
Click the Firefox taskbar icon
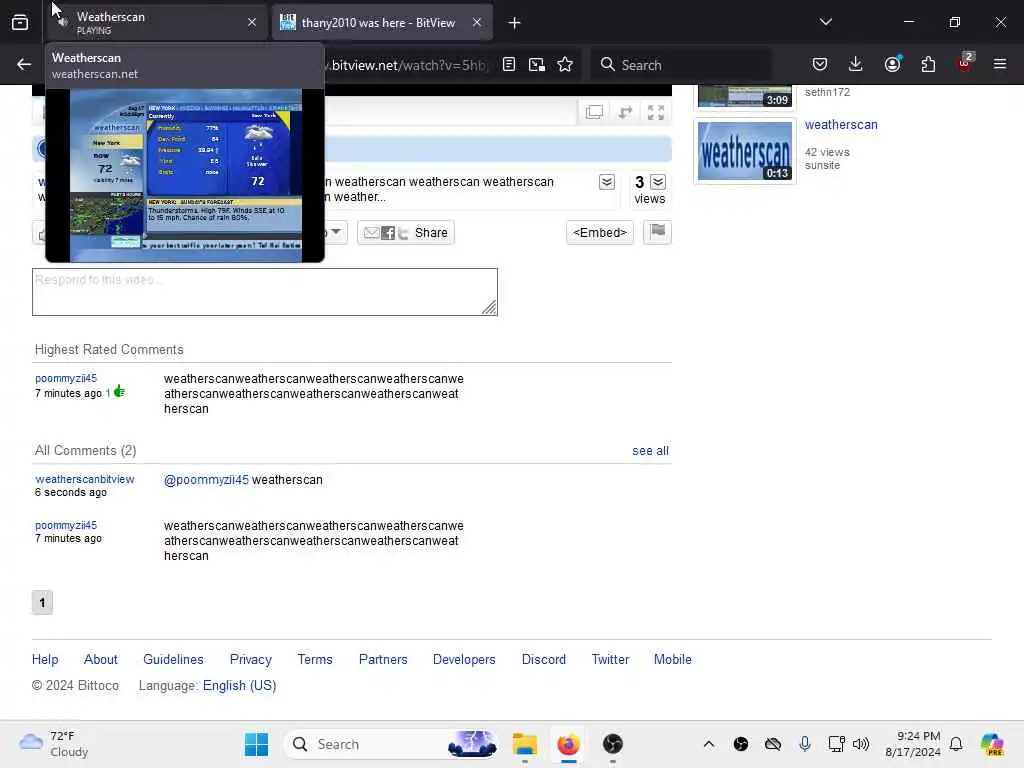(x=568, y=744)
